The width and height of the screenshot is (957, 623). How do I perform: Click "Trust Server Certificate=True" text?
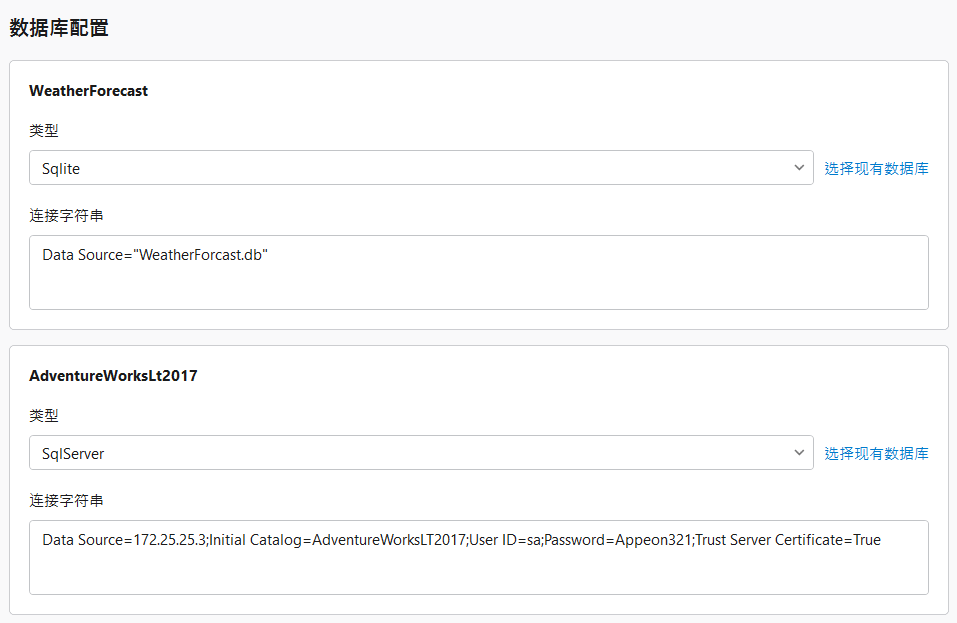788,540
